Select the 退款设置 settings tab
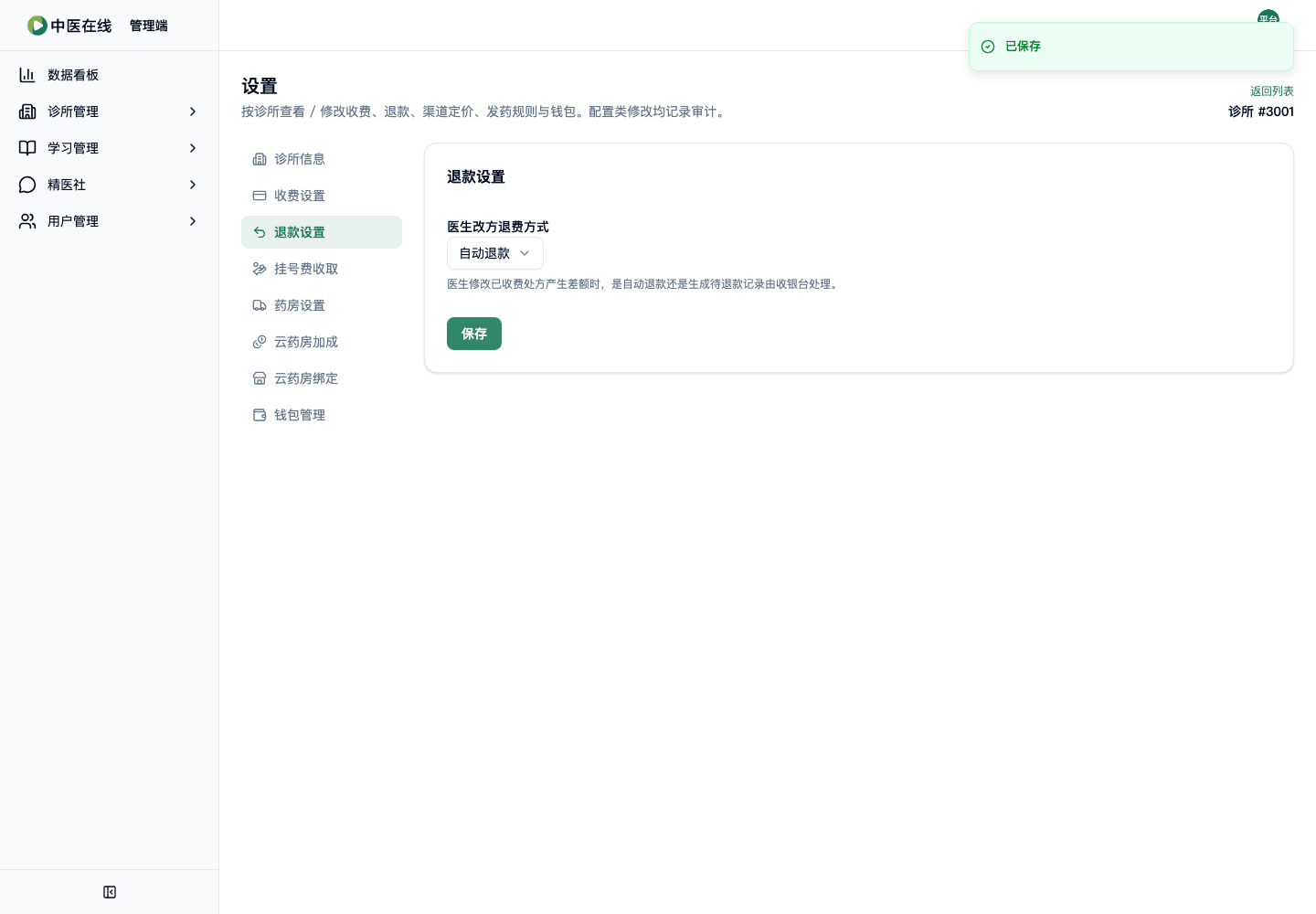Image resolution: width=1316 pixels, height=914 pixels. click(x=322, y=232)
